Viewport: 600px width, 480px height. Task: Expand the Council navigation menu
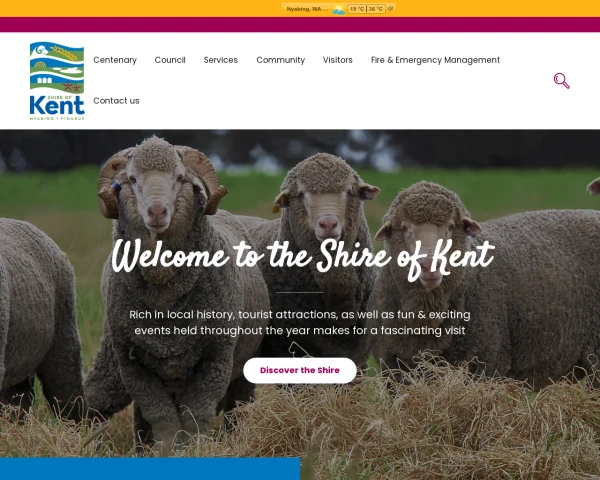coord(170,60)
